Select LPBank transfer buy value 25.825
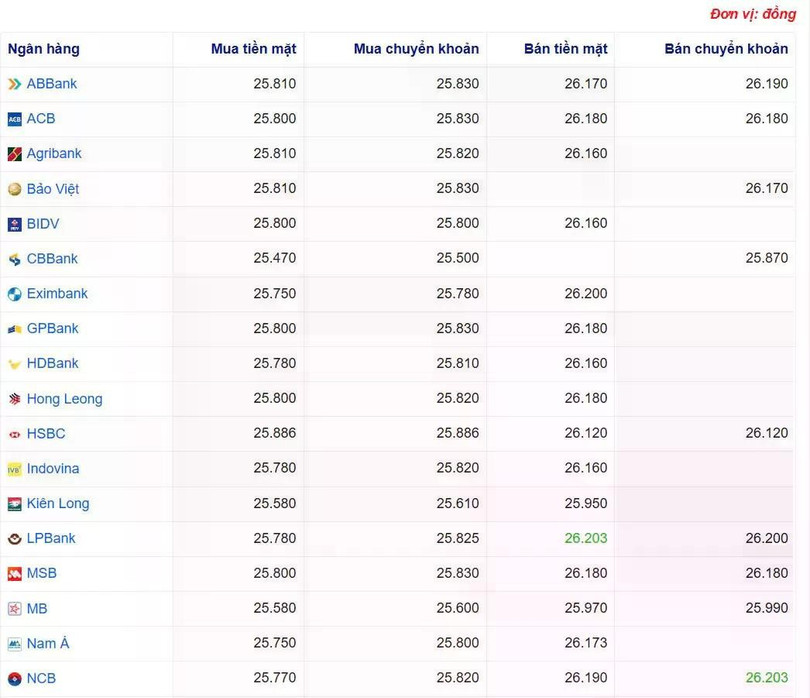810x698 pixels. tap(458, 538)
